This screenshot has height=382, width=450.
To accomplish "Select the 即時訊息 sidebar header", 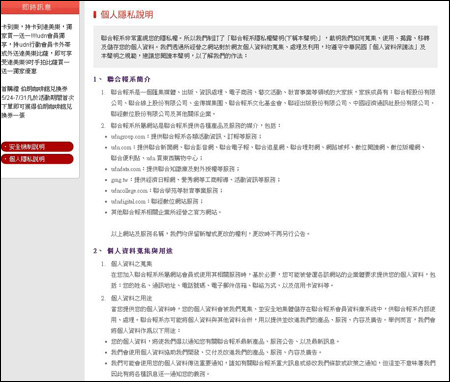I will pos(40,7).
